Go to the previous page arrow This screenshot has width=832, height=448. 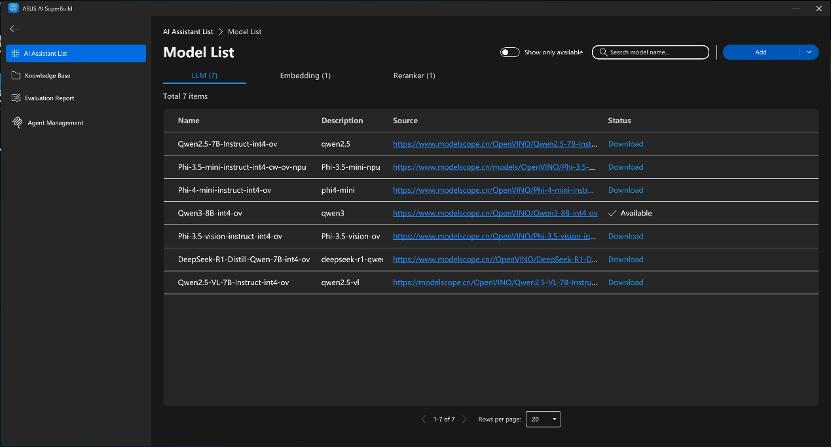424,419
